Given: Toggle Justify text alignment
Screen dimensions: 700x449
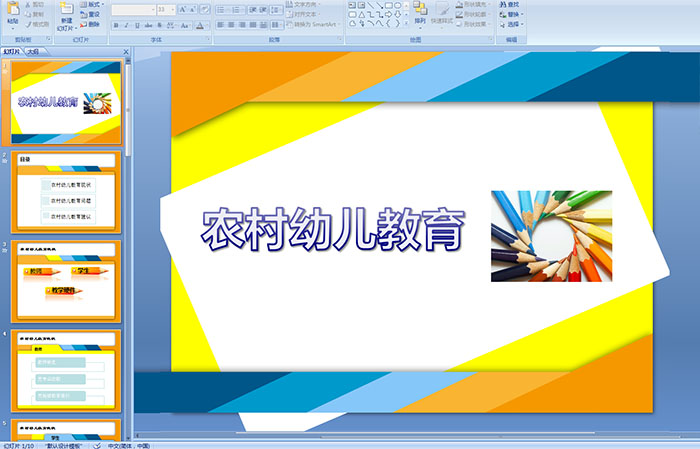Looking at the screenshot, I should (x=253, y=25).
